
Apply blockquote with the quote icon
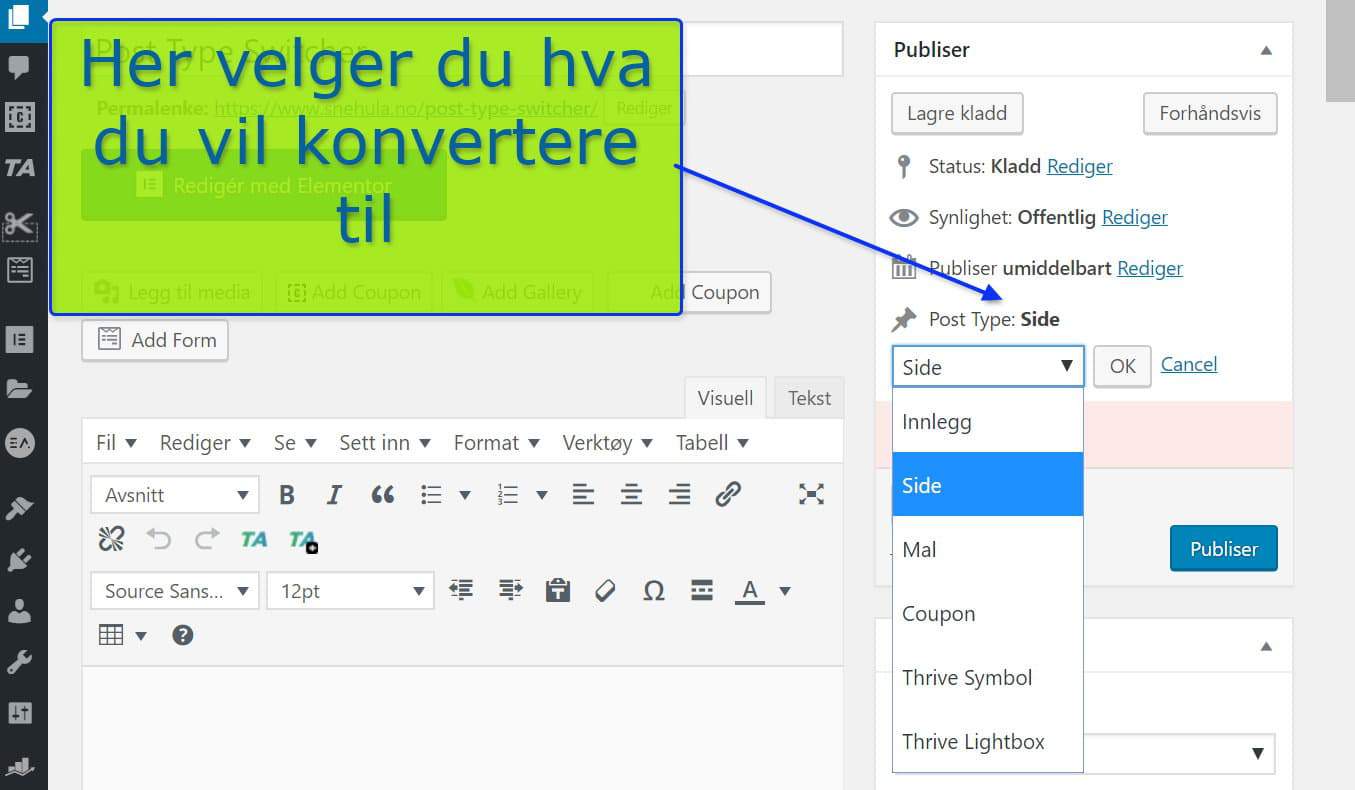click(x=382, y=494)
